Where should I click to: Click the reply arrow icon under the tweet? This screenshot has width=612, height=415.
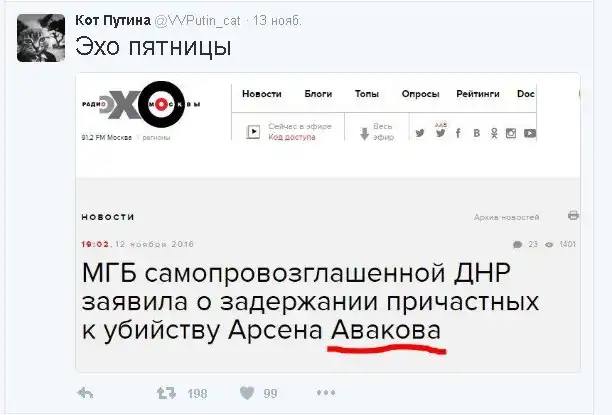coord(85,393)
